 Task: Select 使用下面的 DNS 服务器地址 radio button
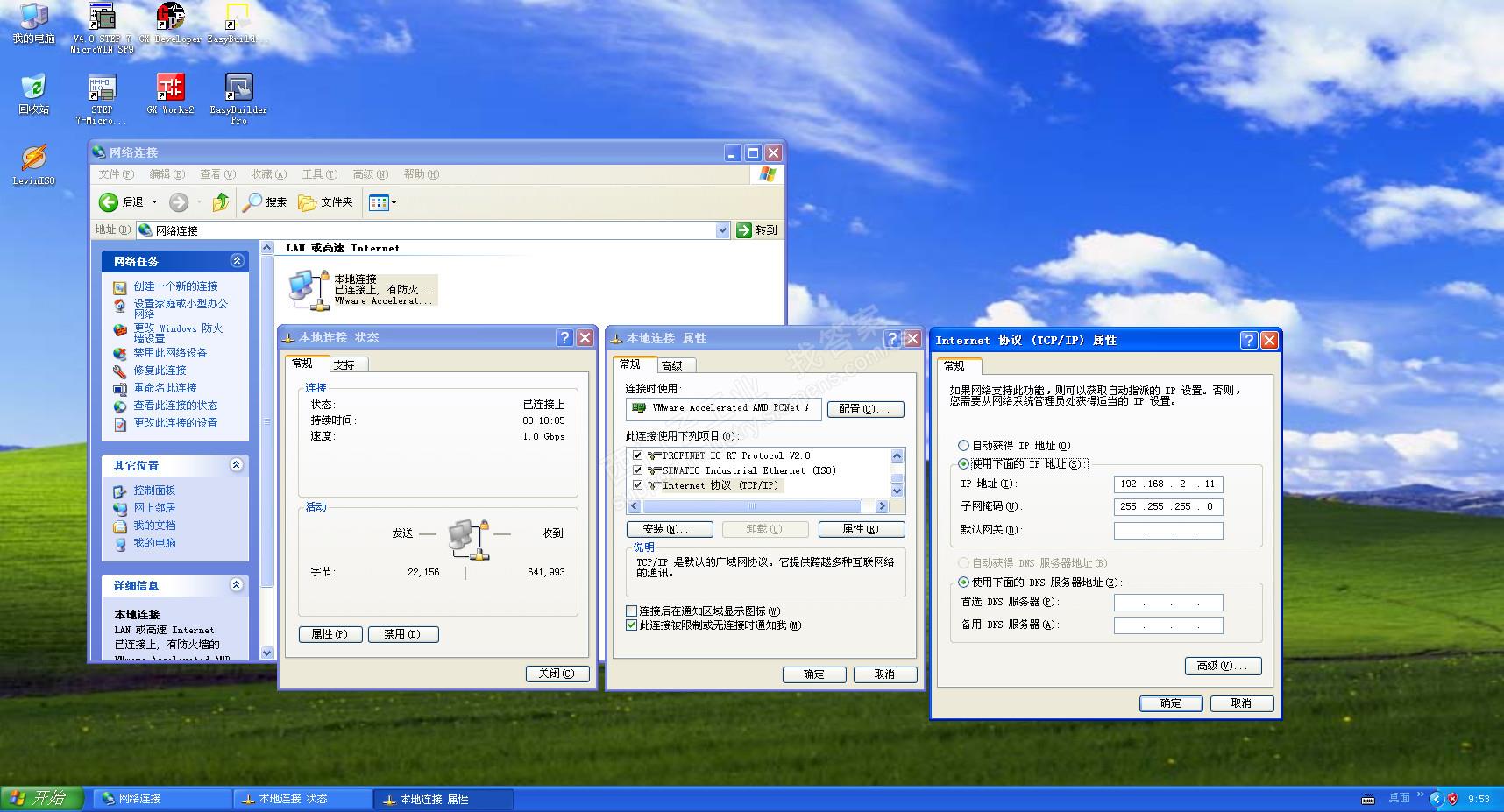click(963, 583)
